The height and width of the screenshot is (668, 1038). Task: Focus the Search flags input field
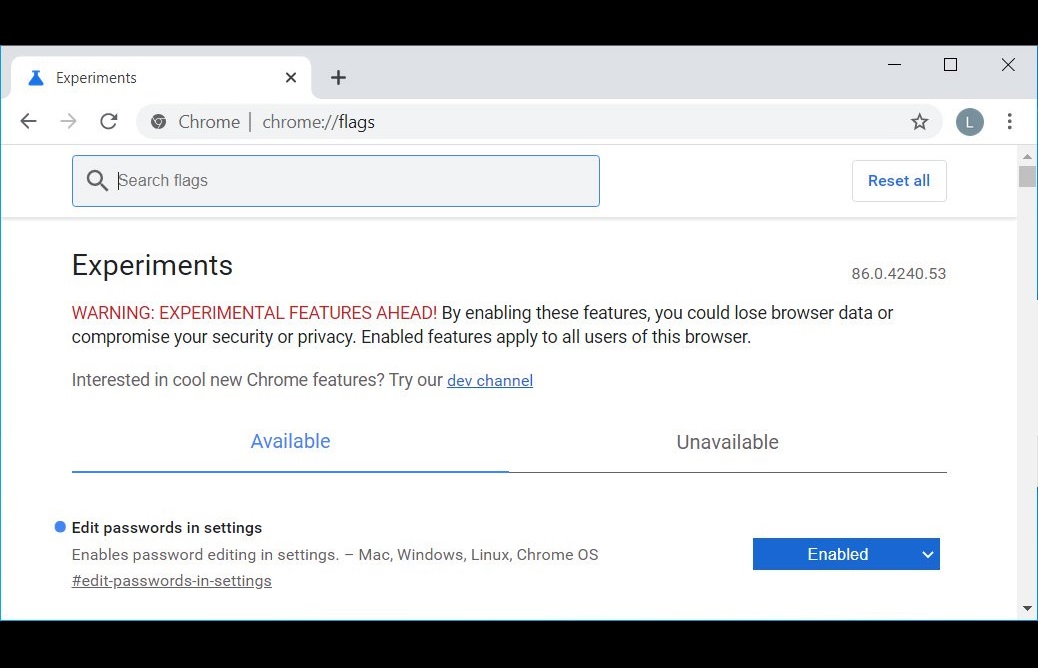pos(336,181)
